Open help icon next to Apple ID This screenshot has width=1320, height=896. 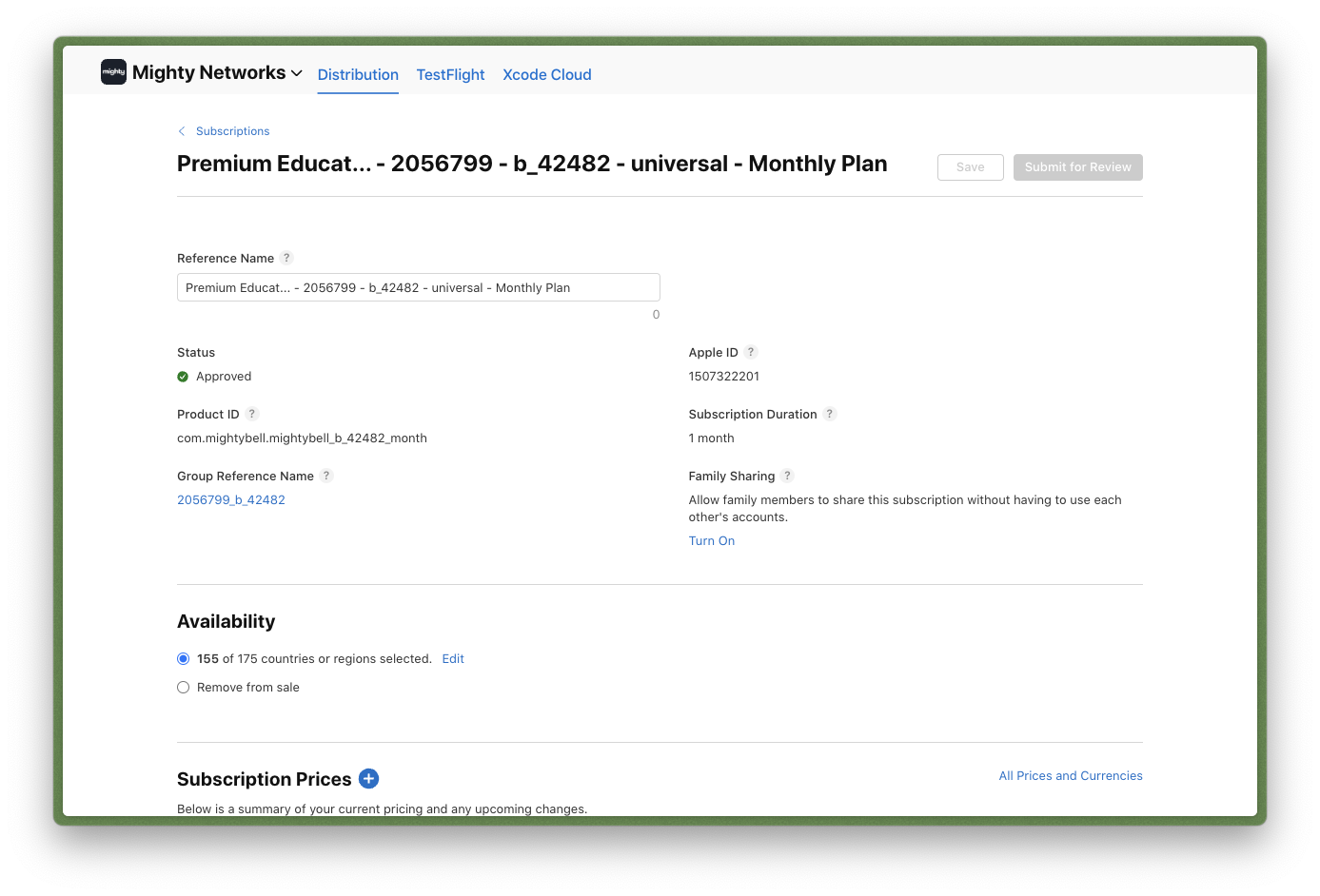[x=751, y=352]
